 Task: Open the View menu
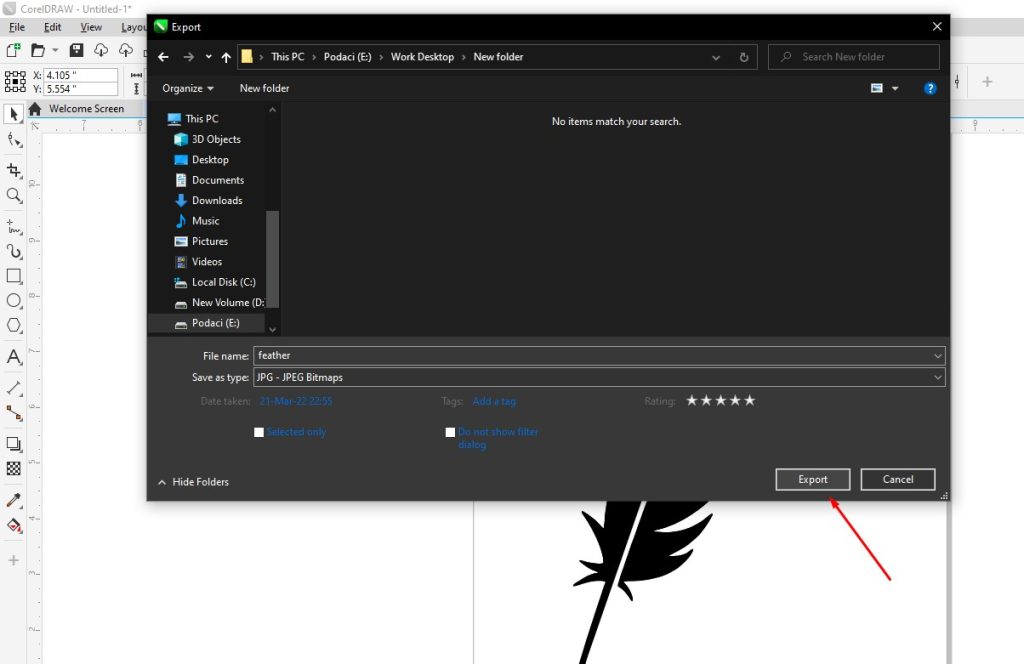point(91,27)
